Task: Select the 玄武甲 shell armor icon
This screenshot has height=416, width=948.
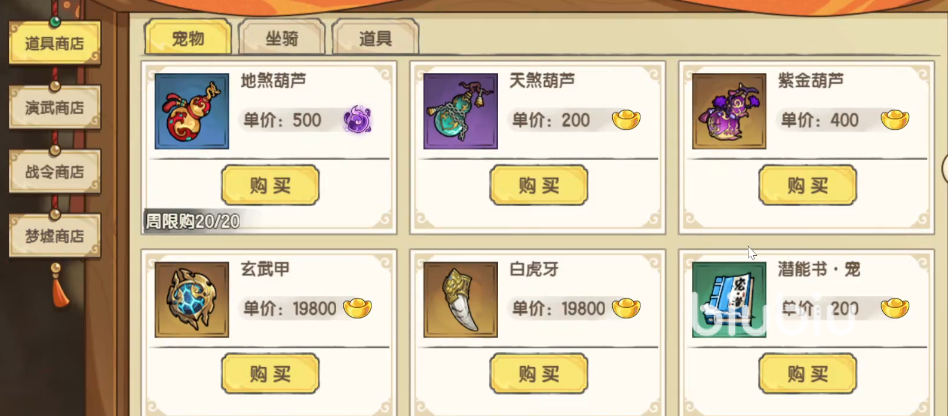Action: (x=192, y=300)
